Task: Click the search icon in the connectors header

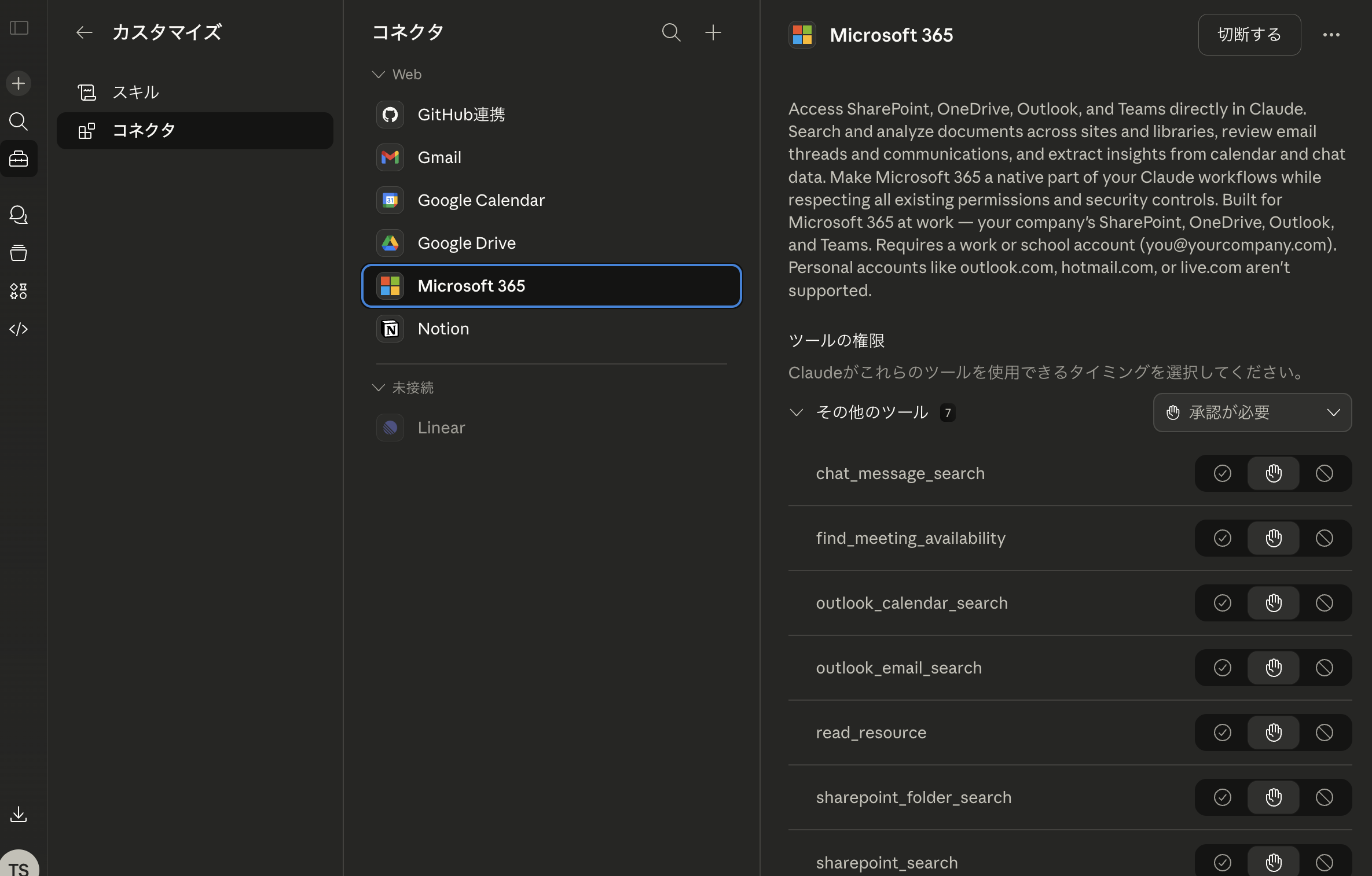Action: [x=671, y=32]
